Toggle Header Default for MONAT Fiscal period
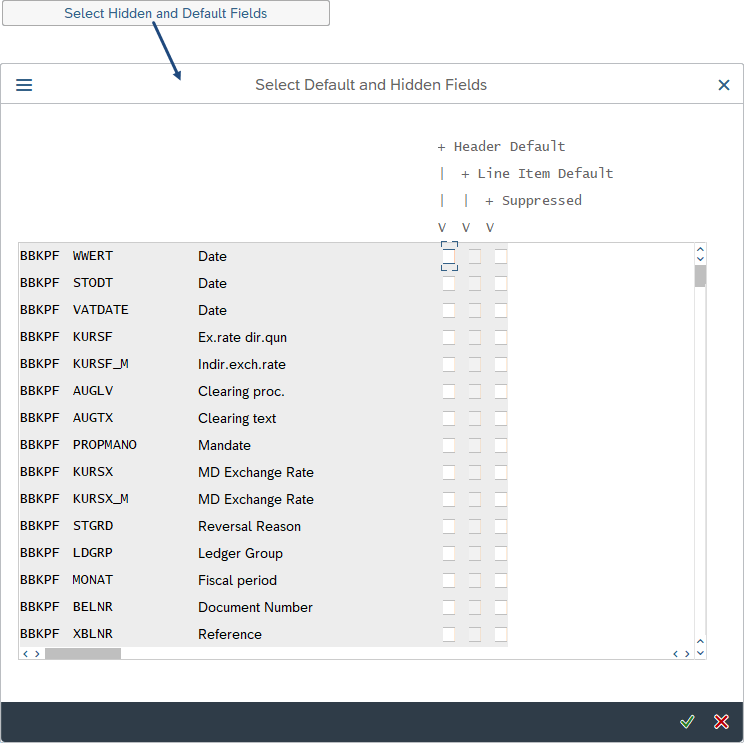Viewport: 744px width, 743px height. [x=449, y=581]
